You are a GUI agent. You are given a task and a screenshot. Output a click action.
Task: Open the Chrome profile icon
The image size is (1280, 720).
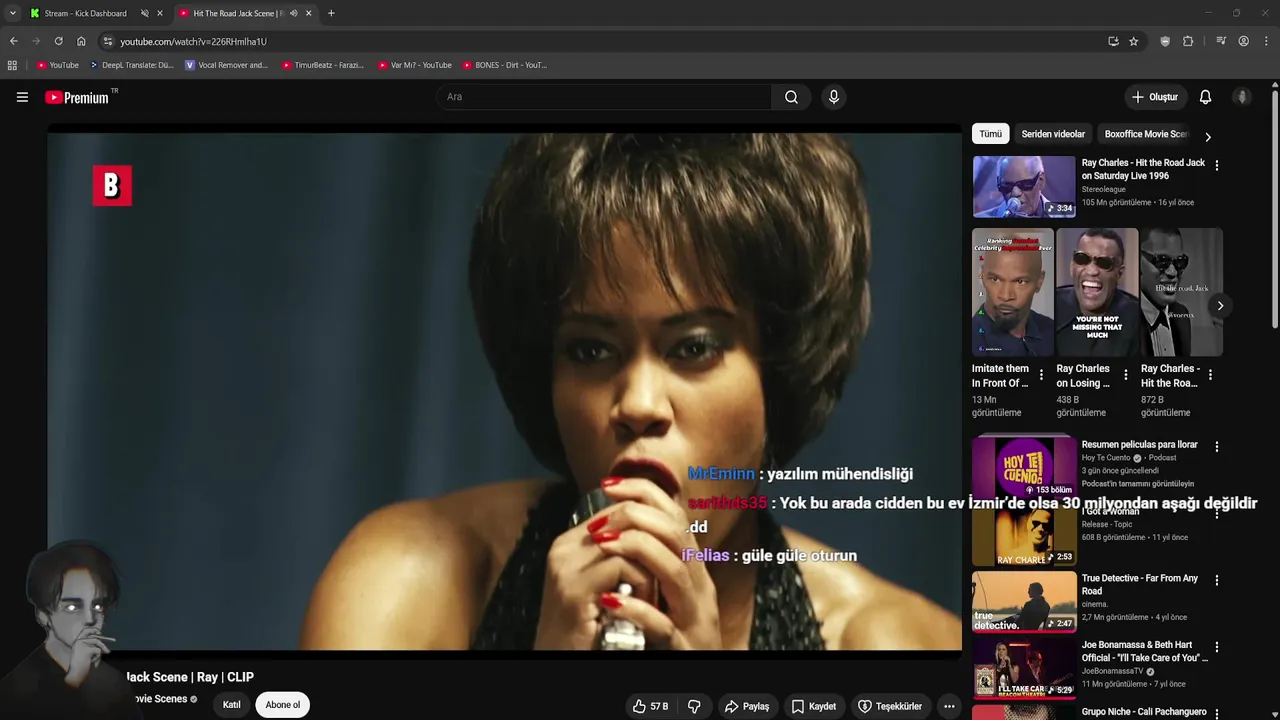coord(1243,41)
